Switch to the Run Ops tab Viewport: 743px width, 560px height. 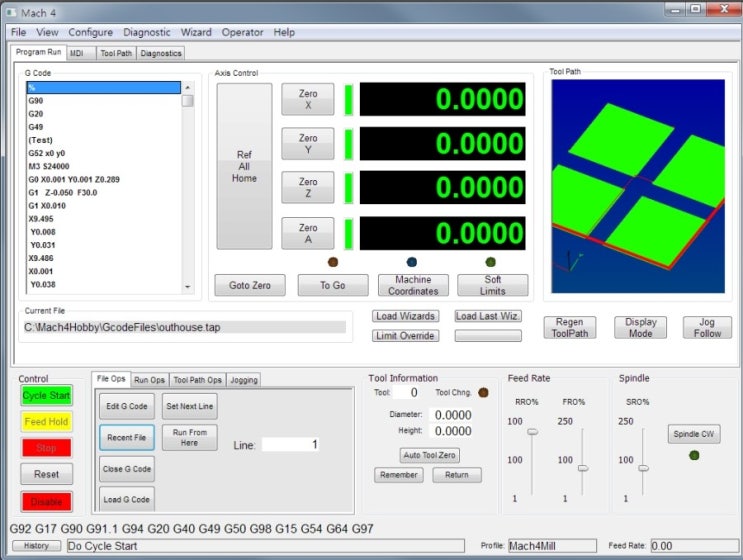[149, 380]
